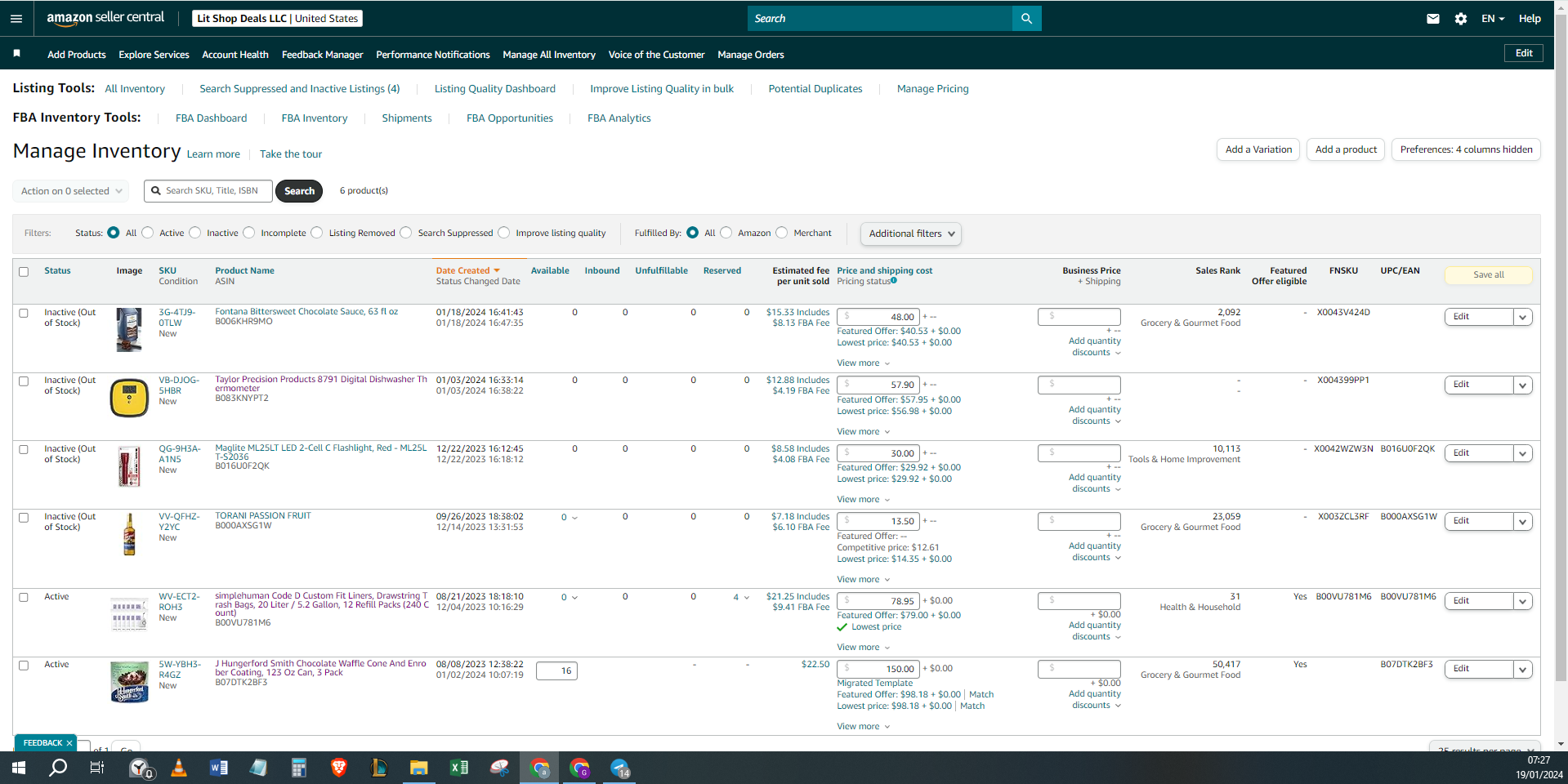Open the Action on 0 selected dropdown
Viewport: 1568px width, 784px height.
coord(71,191)
